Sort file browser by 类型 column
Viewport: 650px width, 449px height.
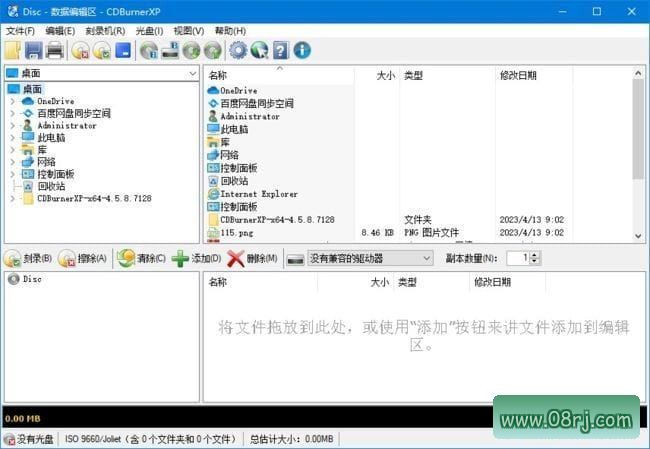click(447, 75)
